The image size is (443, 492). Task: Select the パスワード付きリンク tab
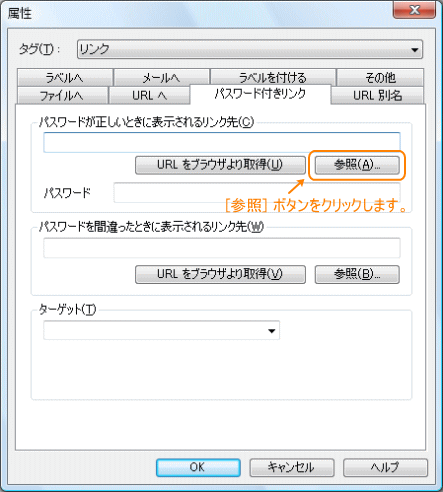tap(260, 94)
